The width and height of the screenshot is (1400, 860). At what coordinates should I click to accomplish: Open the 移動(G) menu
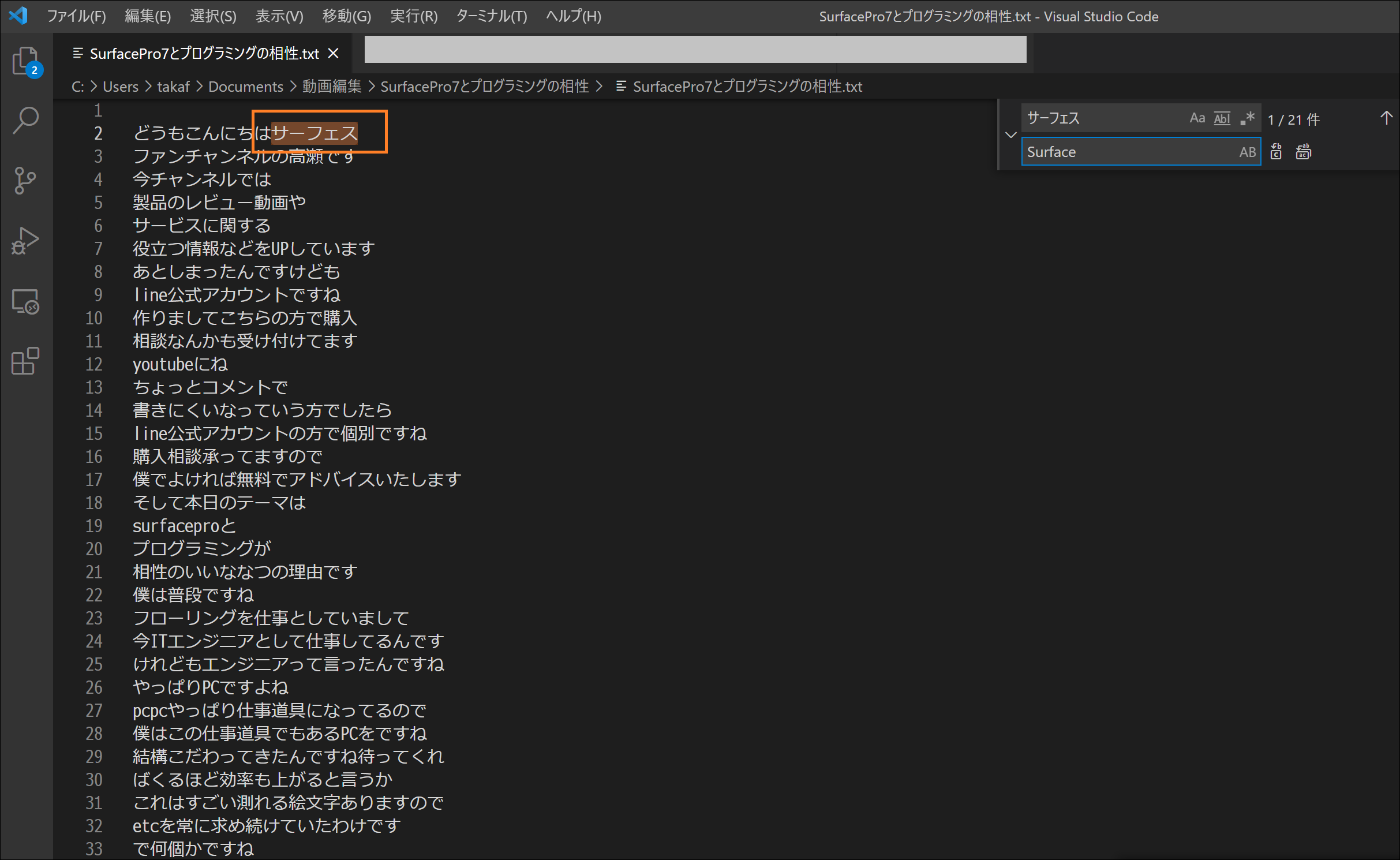(x=346, y=16)
